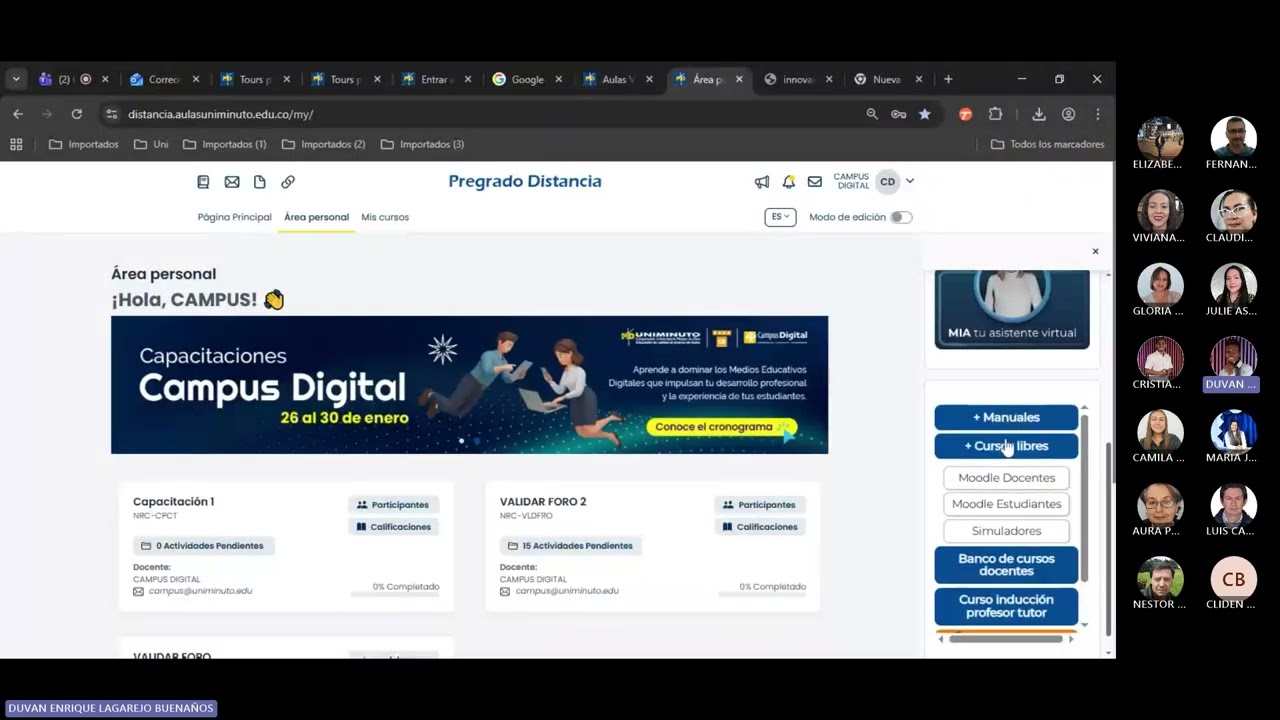Image resolution: width=1280 pixels, height=720 pixels.
Task: Open the apps grid icon in bookmarks bar
Action: pos(16,144)
